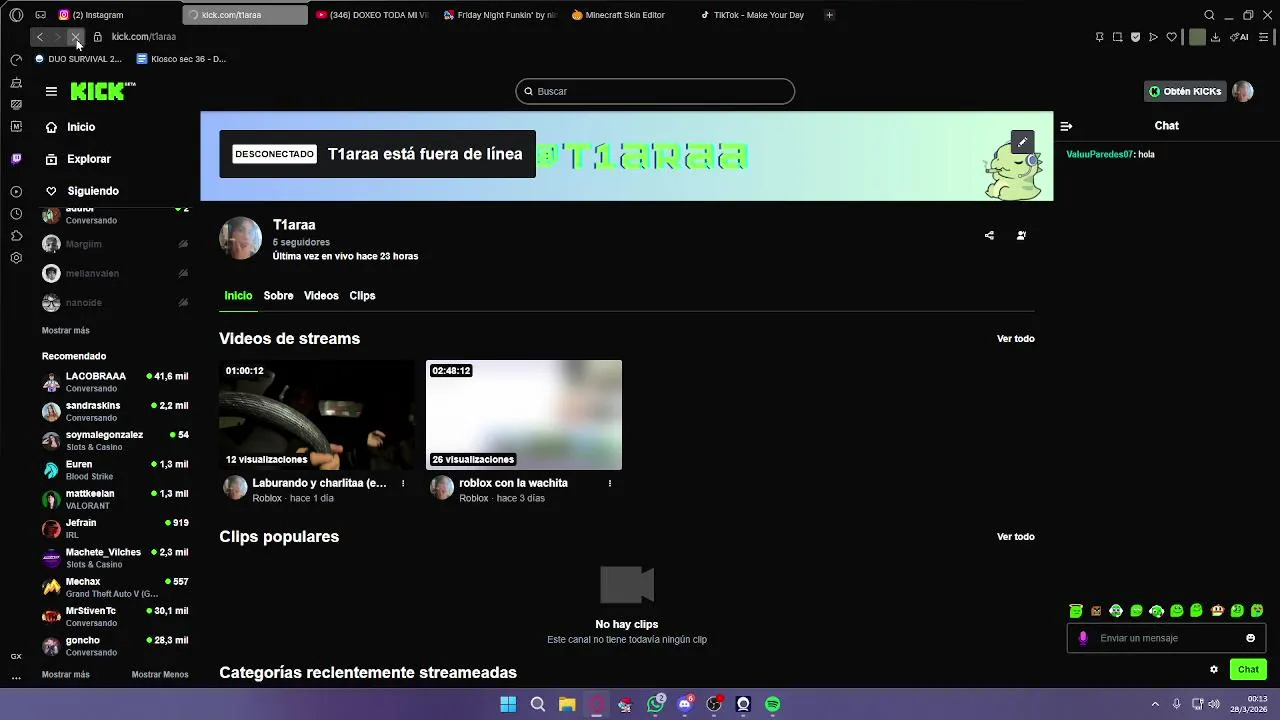Click ValuuParedes07 username in chat
1280x720 pixels.
(1100, 155)
